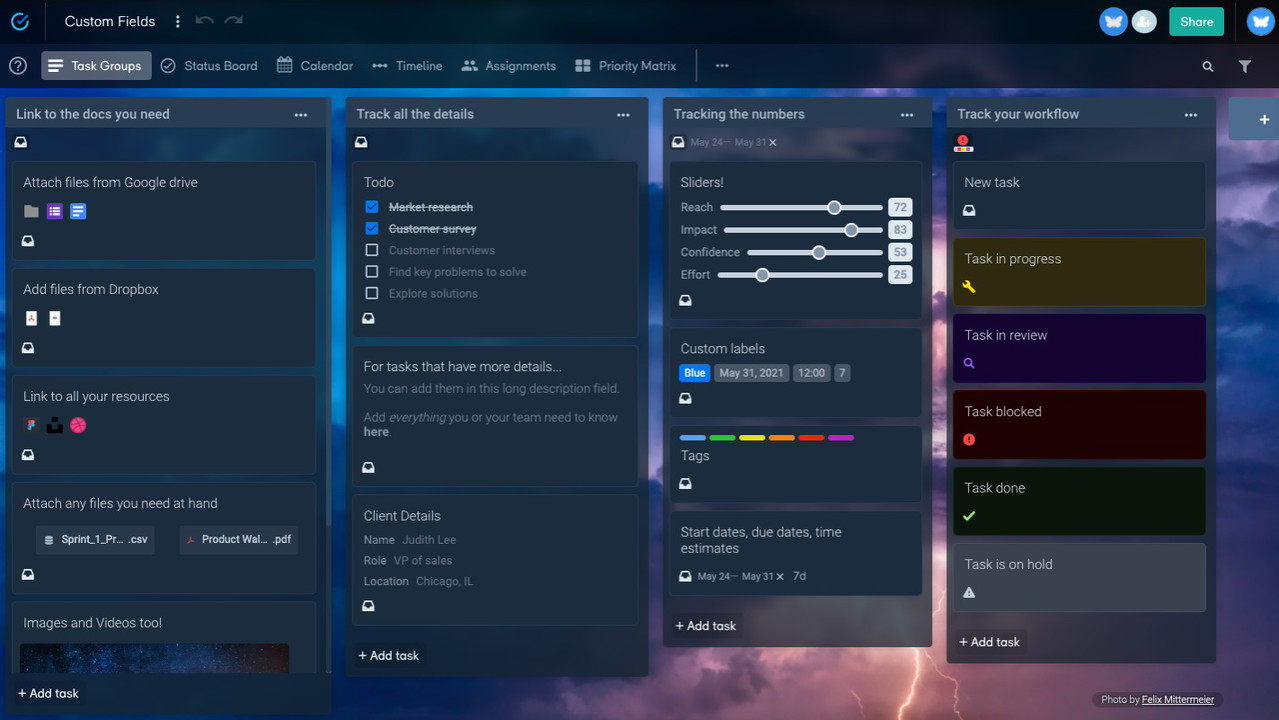Click the Dribbble resource link icon
The width and height of the screenshot is (1279, 720).
(x=78, y=425)
